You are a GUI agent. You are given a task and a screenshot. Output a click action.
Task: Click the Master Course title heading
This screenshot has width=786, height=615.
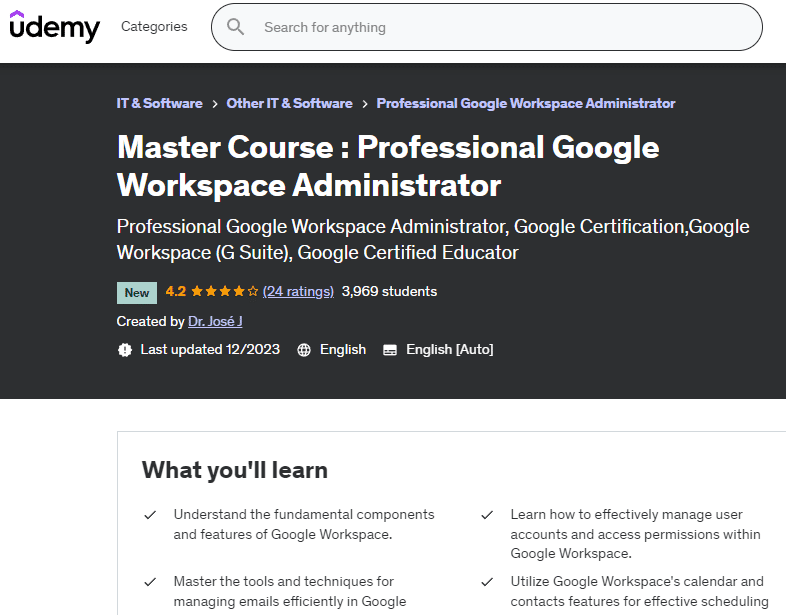(388, 166)
